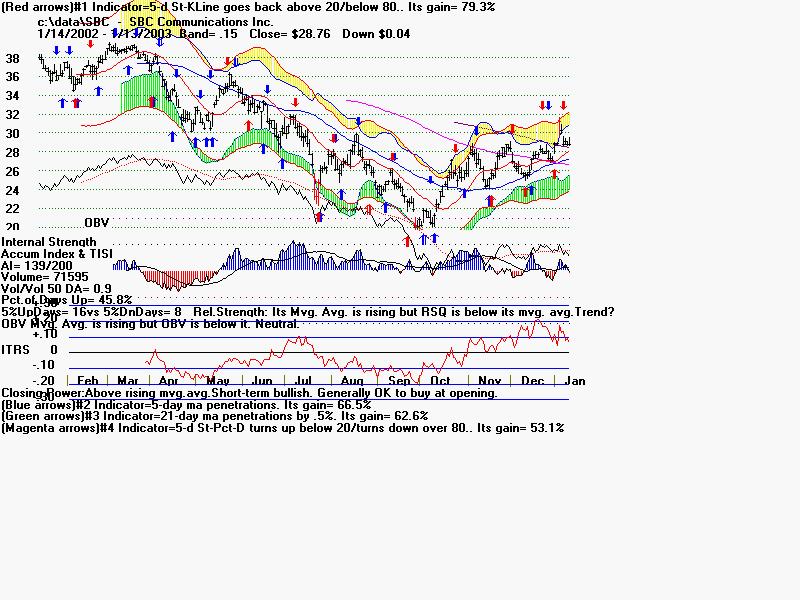
Task: Click the Closing Power status message
Action: (x=249, y=393)
